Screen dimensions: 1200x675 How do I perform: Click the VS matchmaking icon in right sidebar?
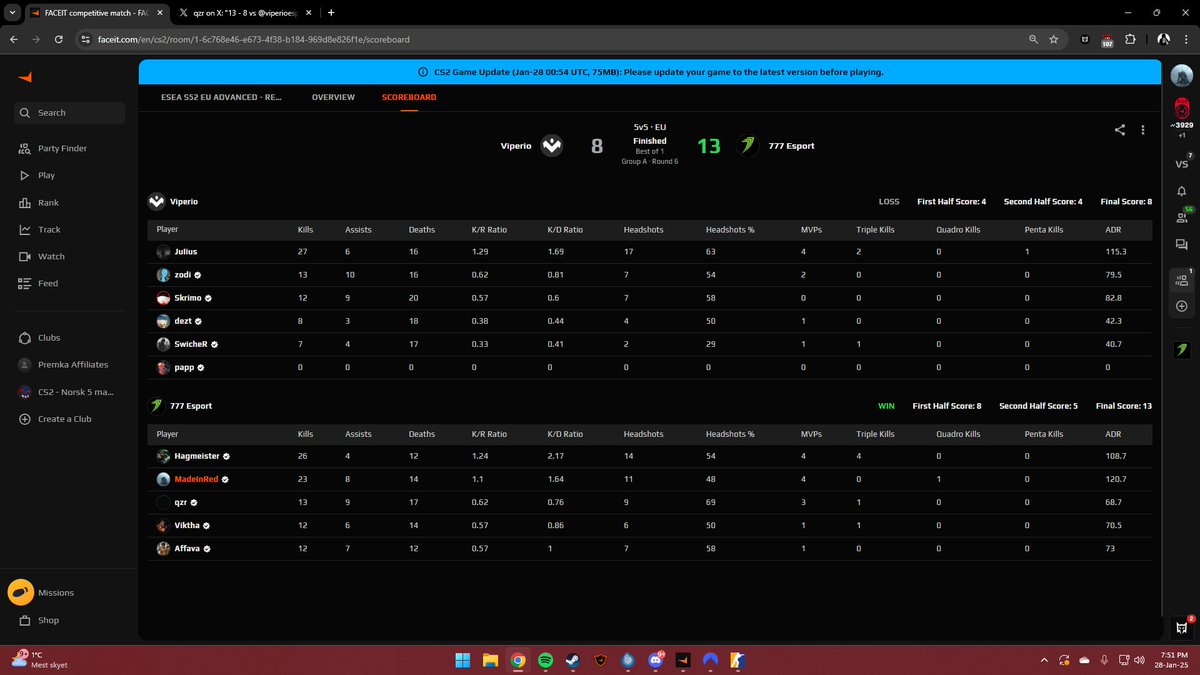click(x=1181, y=164)
